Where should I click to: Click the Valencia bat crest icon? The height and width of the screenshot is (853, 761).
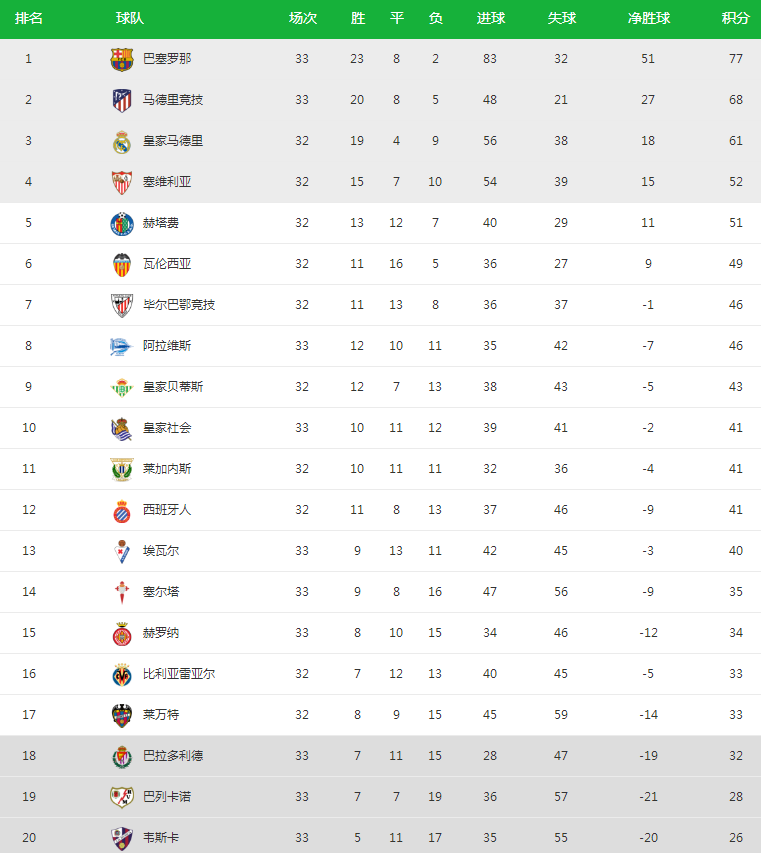pos(122,264)
